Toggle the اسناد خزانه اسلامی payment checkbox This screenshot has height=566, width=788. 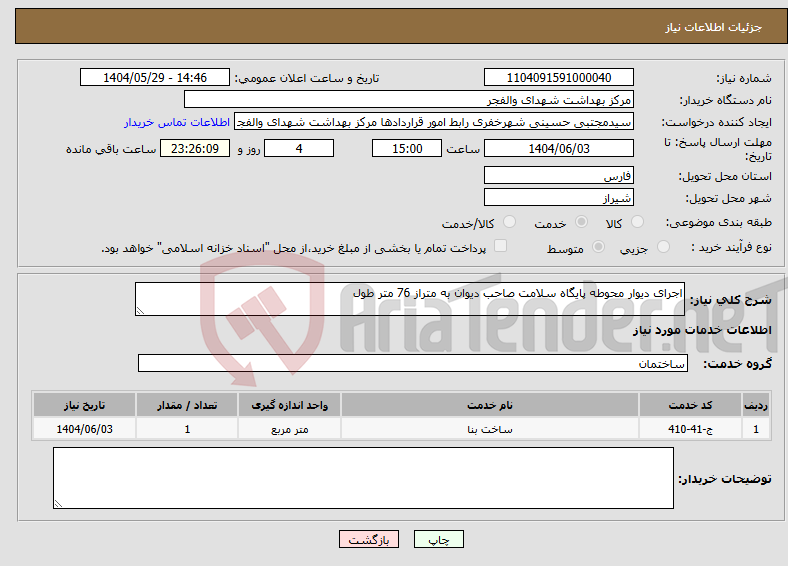[x=501, y=245]
